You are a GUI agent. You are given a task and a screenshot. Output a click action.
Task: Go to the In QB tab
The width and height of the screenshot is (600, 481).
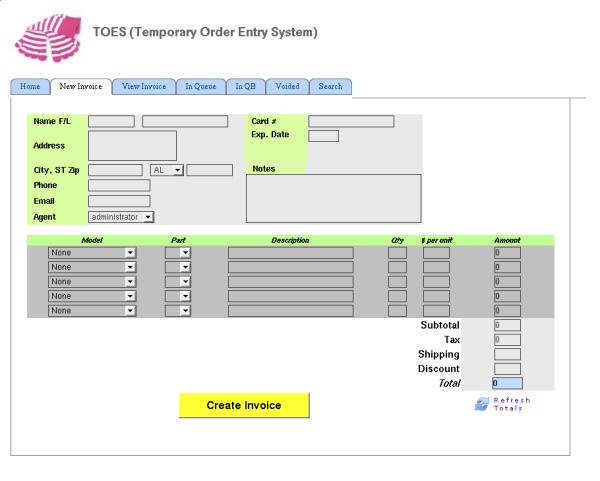coord(245,87)
